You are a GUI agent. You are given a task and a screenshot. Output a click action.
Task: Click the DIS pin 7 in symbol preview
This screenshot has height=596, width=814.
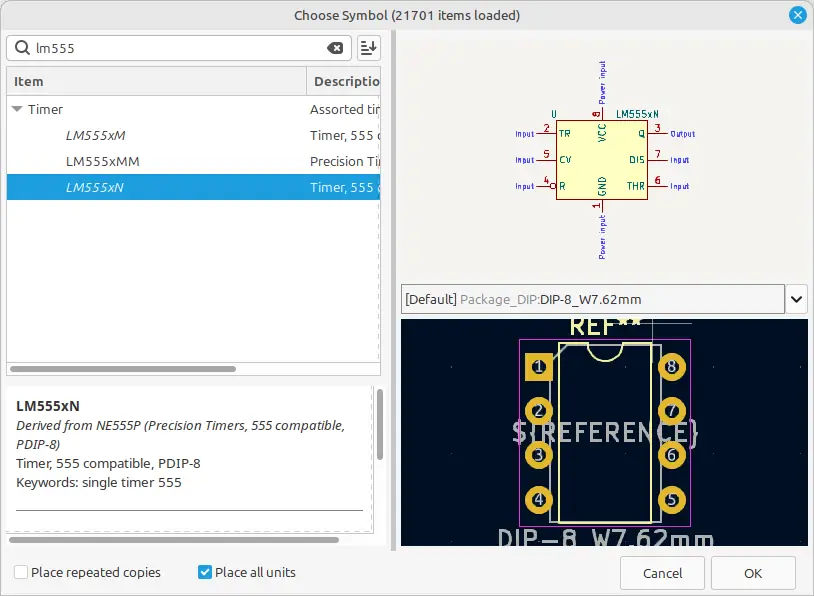point(657,159)
